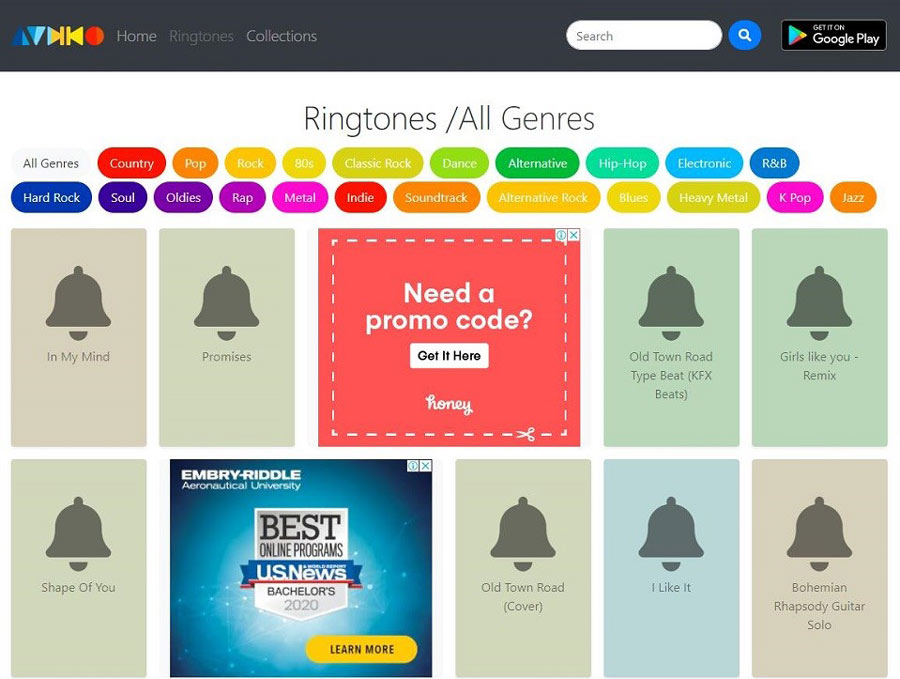Click the ad info icon on Honey ad
900x679 pixels.
(x=561, y=235)
